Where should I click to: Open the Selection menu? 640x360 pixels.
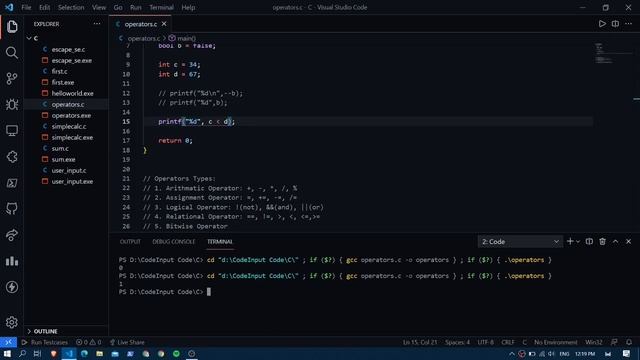coord(71,7)
